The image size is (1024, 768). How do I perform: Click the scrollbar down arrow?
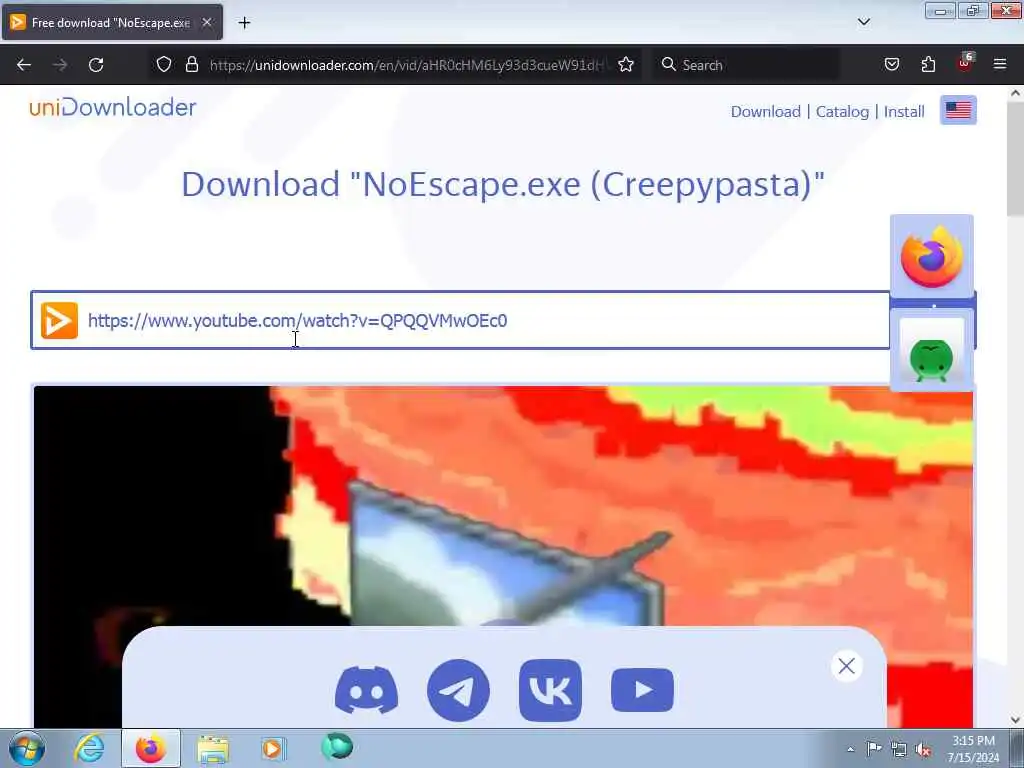[1015, 720]
